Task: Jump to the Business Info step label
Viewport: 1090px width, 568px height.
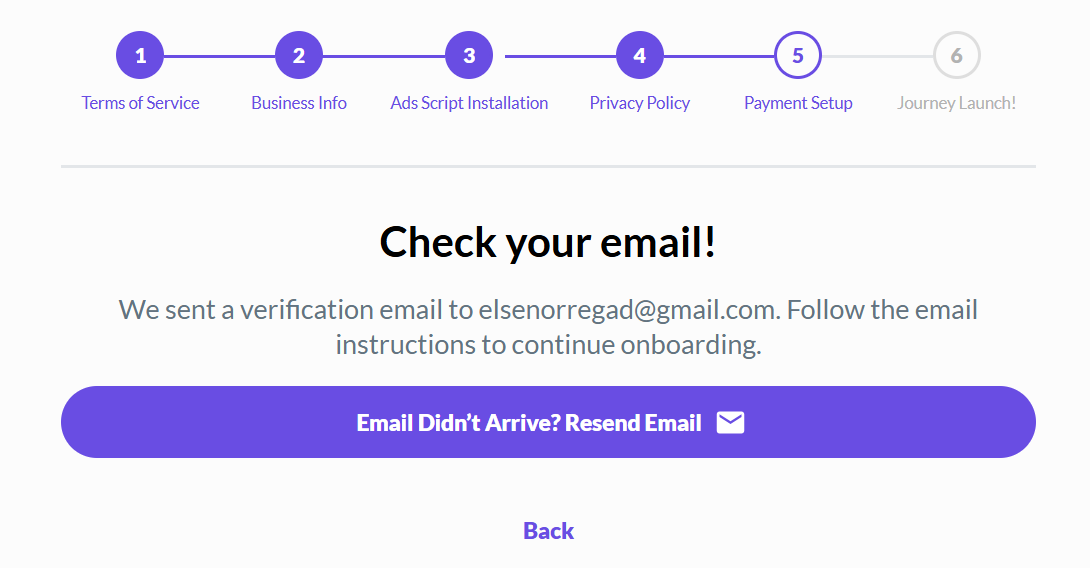Action: click(299, 103)
